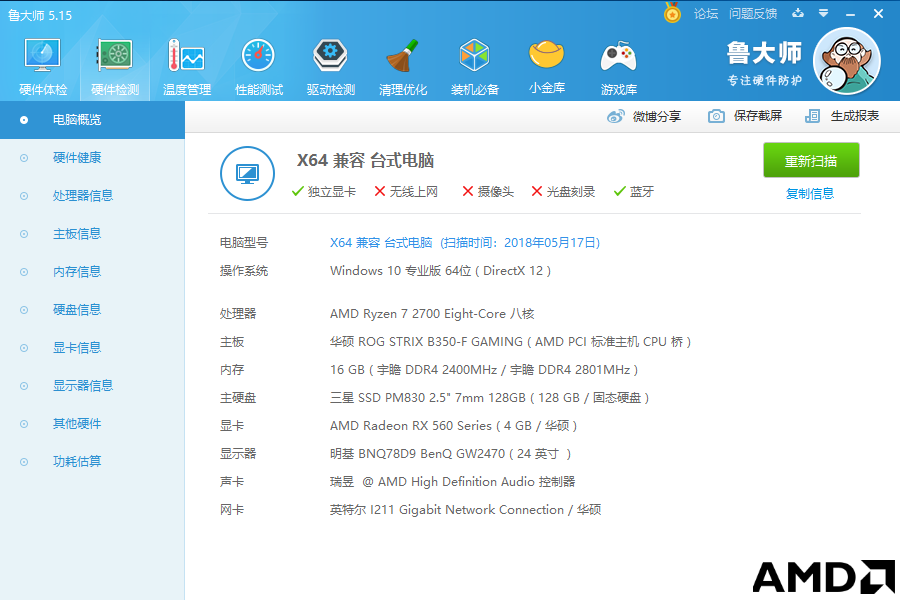Click the Weibo share icon

[616, 117]
